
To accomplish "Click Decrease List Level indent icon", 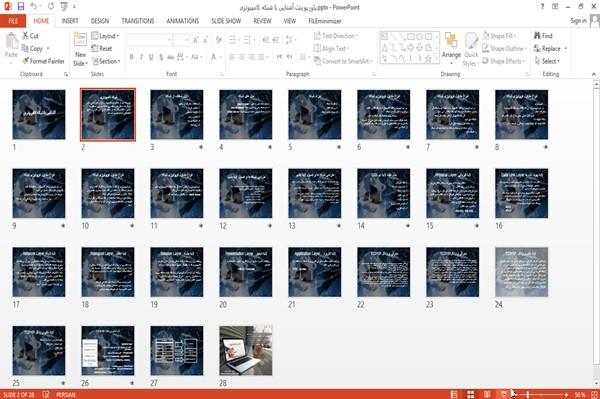I will [266, 40].
